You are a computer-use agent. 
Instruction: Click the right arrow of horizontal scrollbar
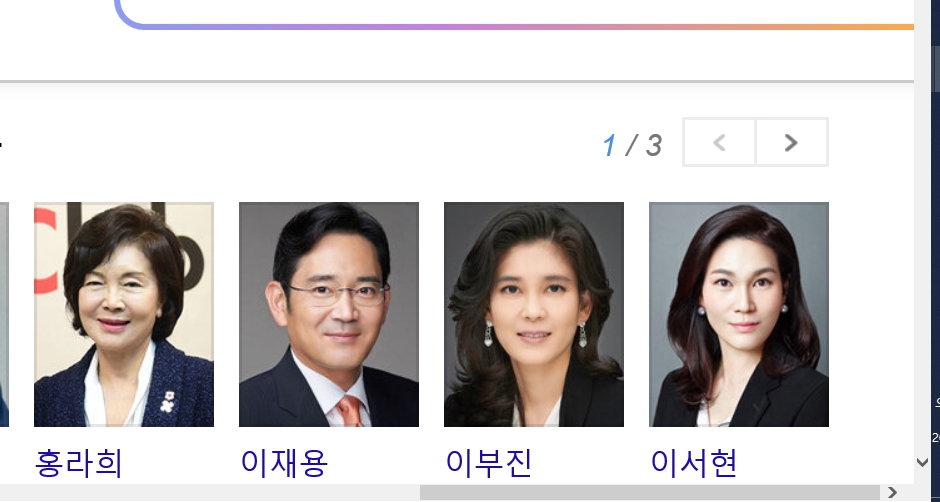point(892,492)
